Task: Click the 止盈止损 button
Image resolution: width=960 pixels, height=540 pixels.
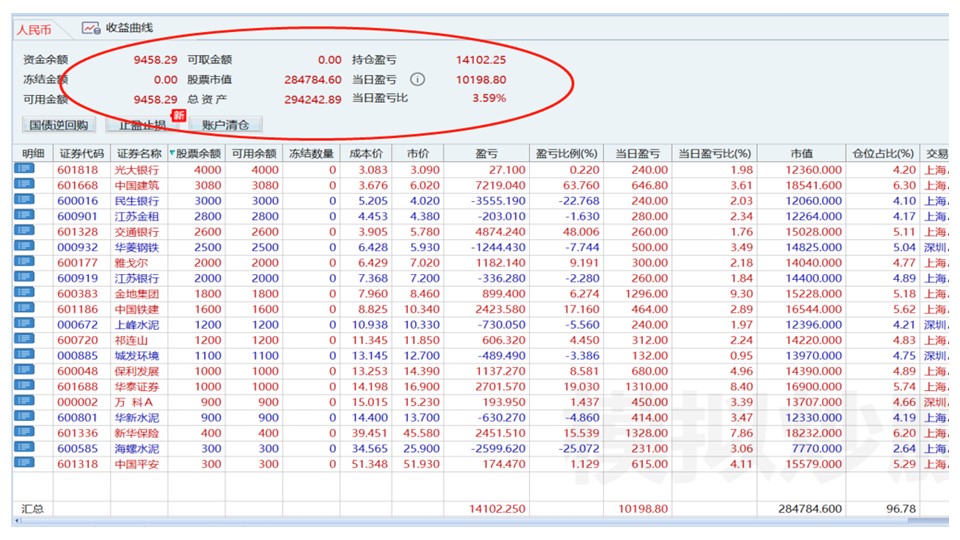Action: [143, 125]
